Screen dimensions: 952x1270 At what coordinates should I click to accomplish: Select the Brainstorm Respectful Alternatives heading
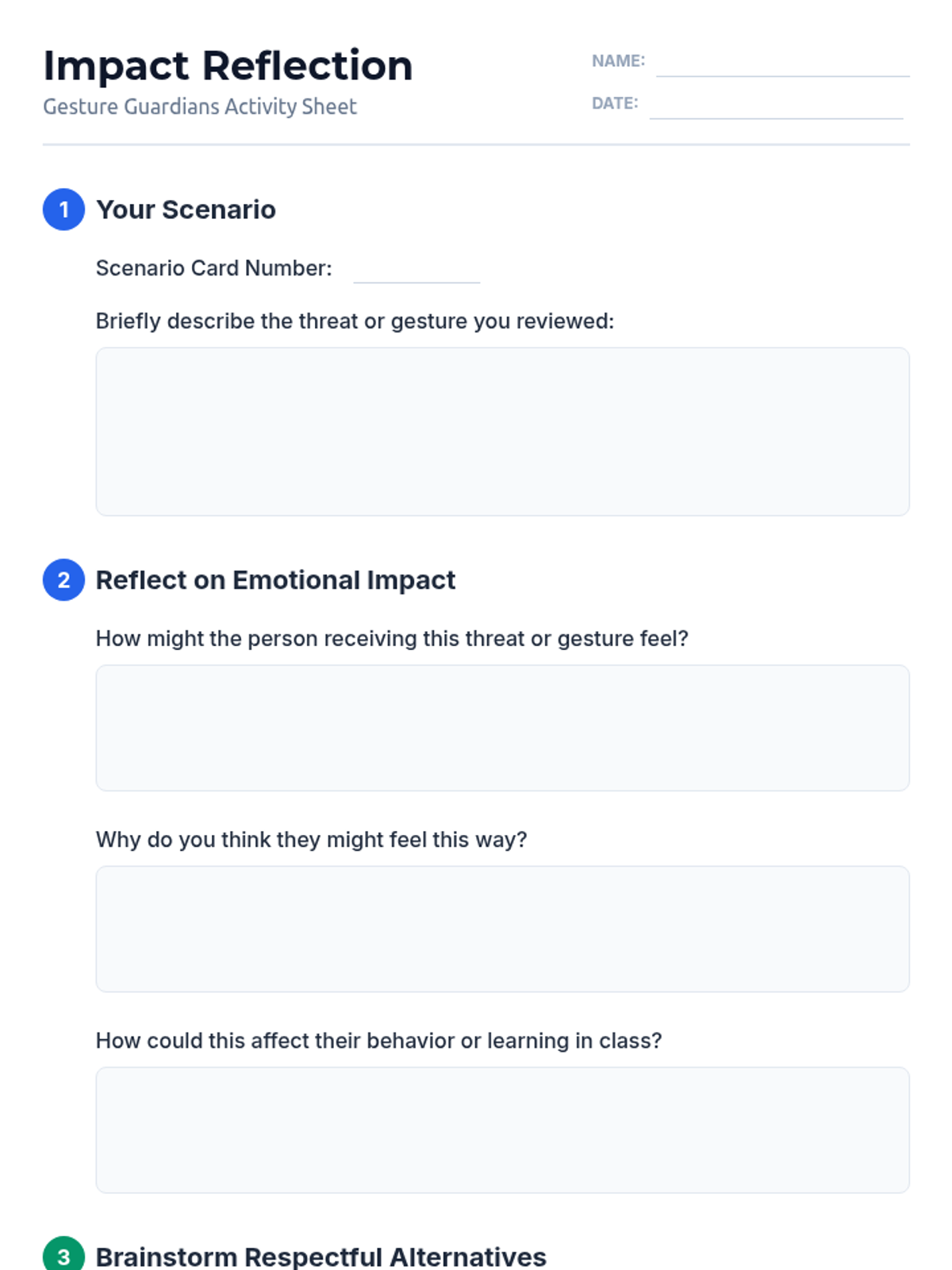321,1257
